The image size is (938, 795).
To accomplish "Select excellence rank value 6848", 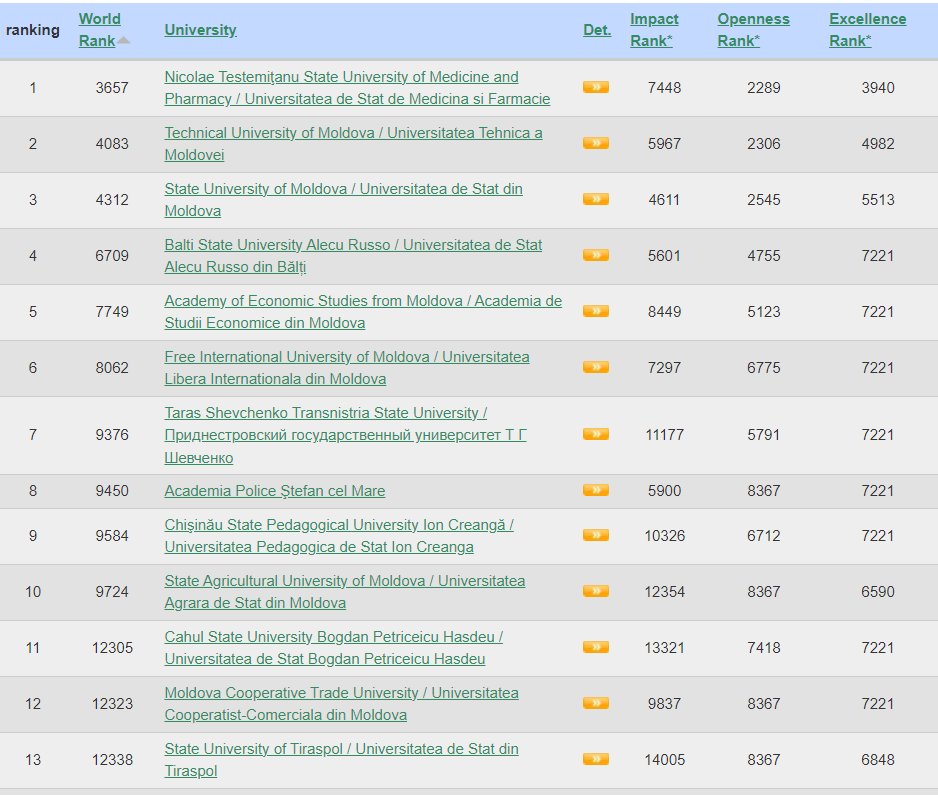I will point(878,760).
